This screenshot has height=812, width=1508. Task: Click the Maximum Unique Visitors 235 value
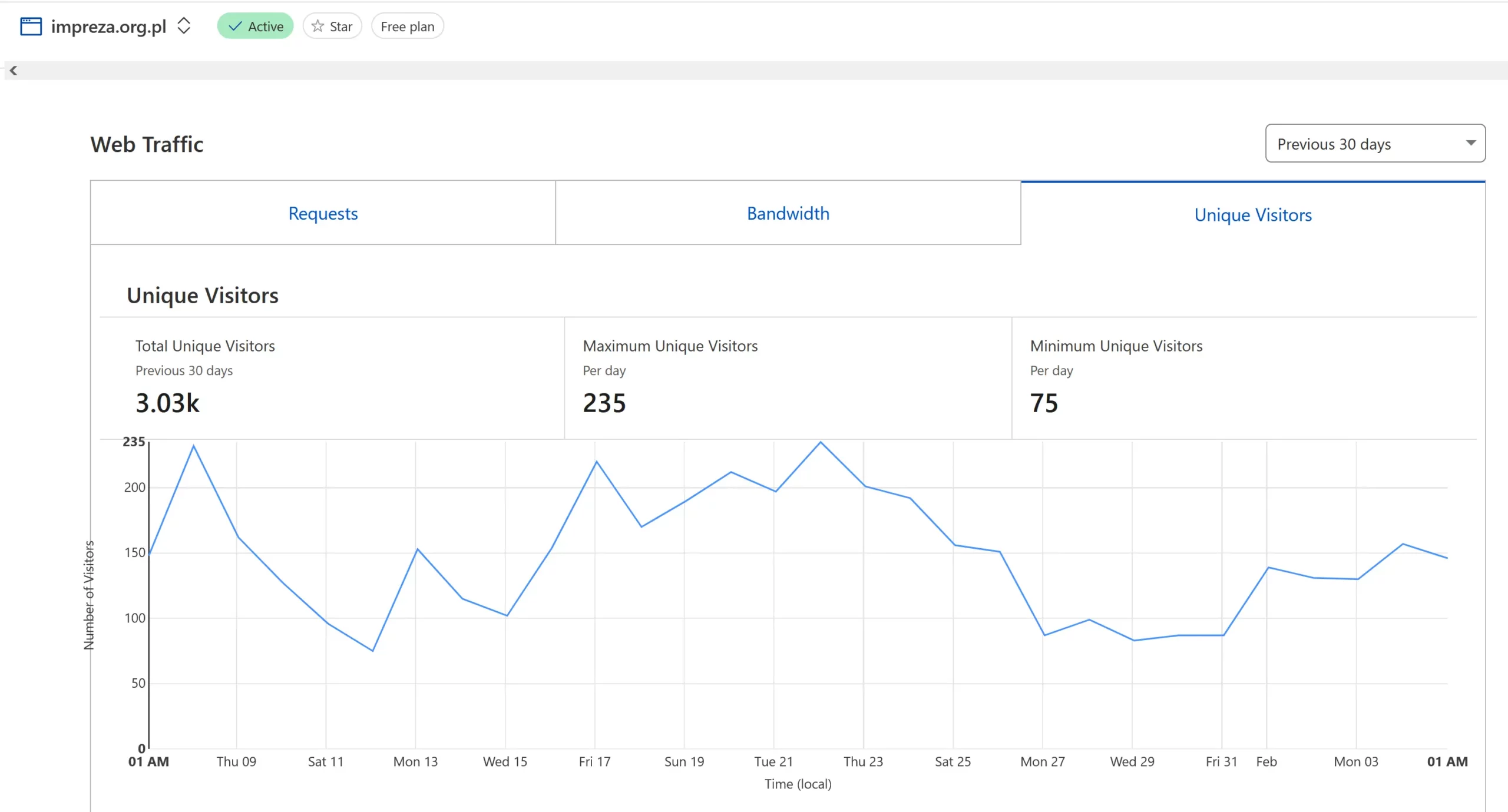point(604,403)
